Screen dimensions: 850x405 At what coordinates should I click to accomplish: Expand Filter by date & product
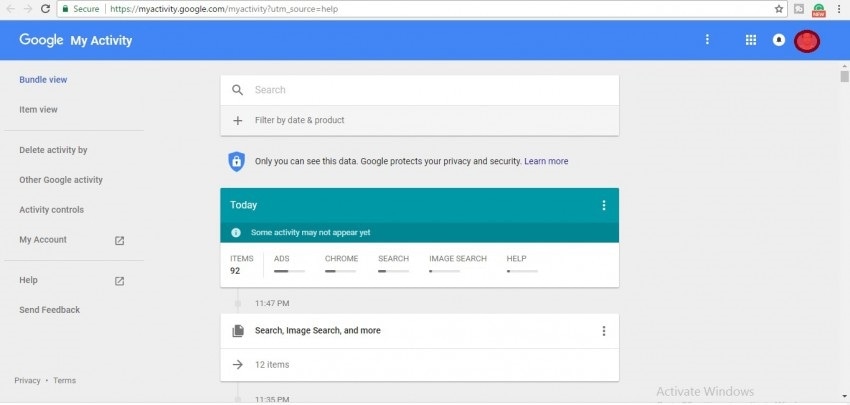pos(299,120)
